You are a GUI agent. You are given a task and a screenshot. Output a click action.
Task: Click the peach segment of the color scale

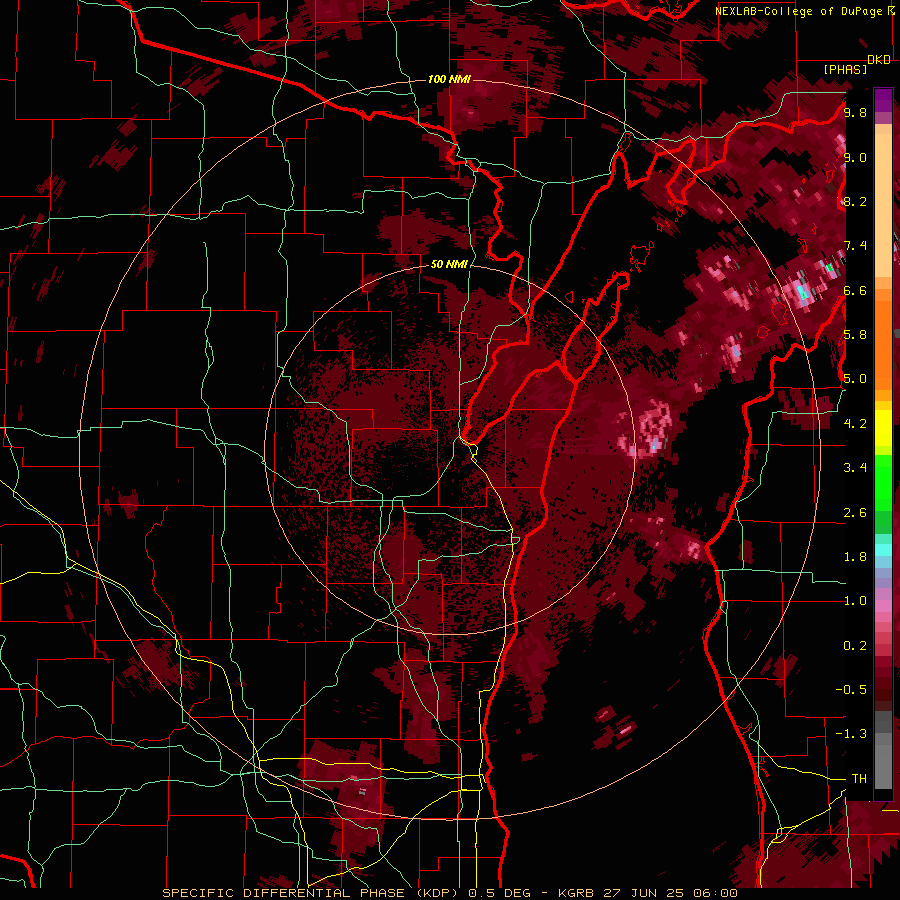point(883,201)
